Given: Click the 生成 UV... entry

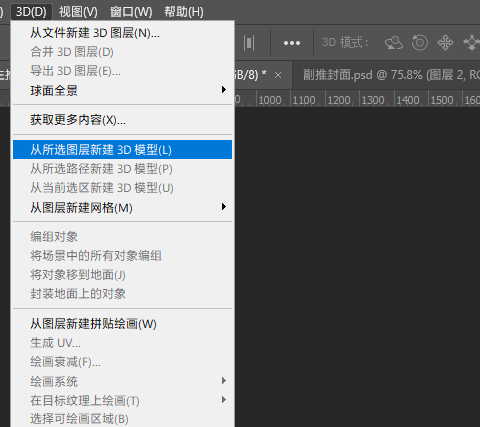Looking at the screenshot, I should click(123, 343).
